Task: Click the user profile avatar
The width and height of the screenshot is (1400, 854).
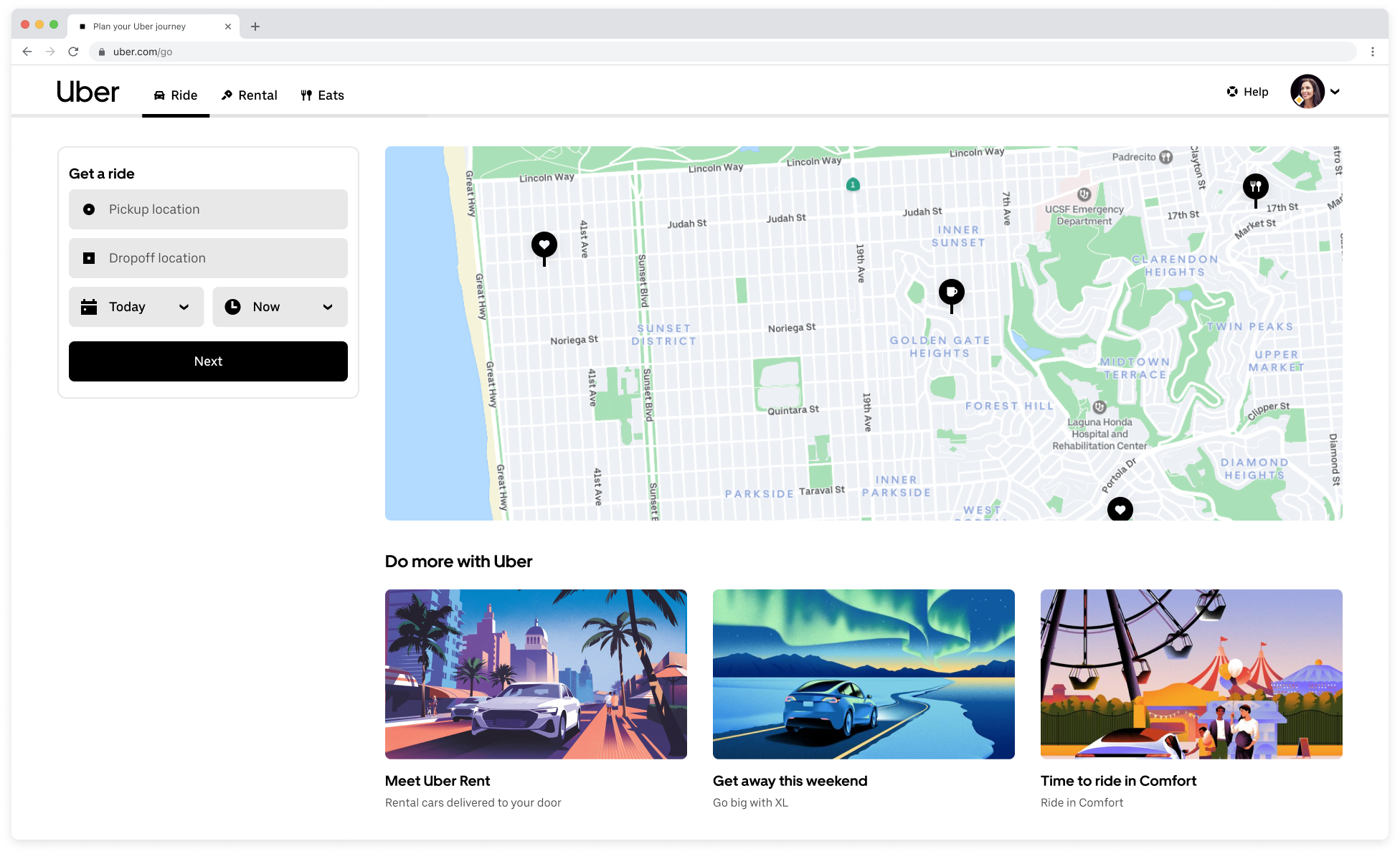Action: click(x=1307, y=92)
